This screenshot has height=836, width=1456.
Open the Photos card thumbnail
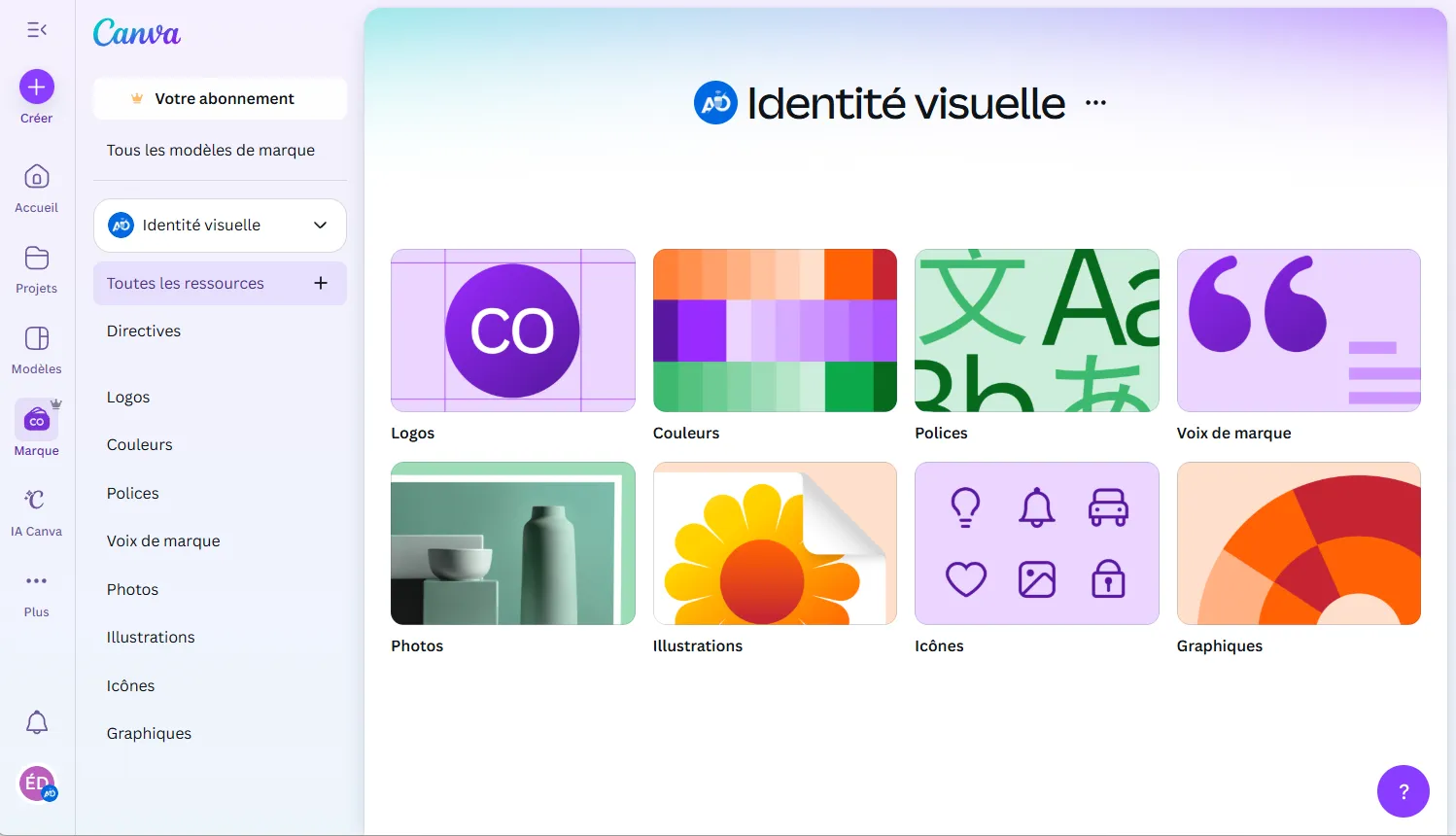(512, 542)
